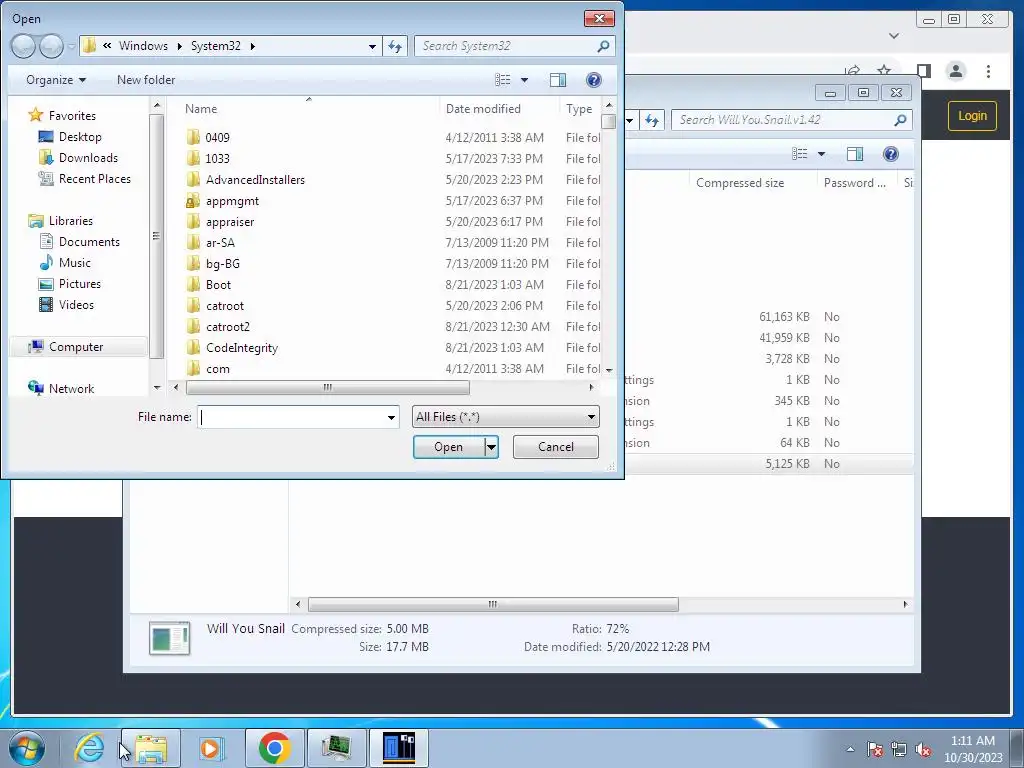The image size is (1024, 768).
Task: Select the CodeIntegrity folder
Action: click(x=242, y=347)
